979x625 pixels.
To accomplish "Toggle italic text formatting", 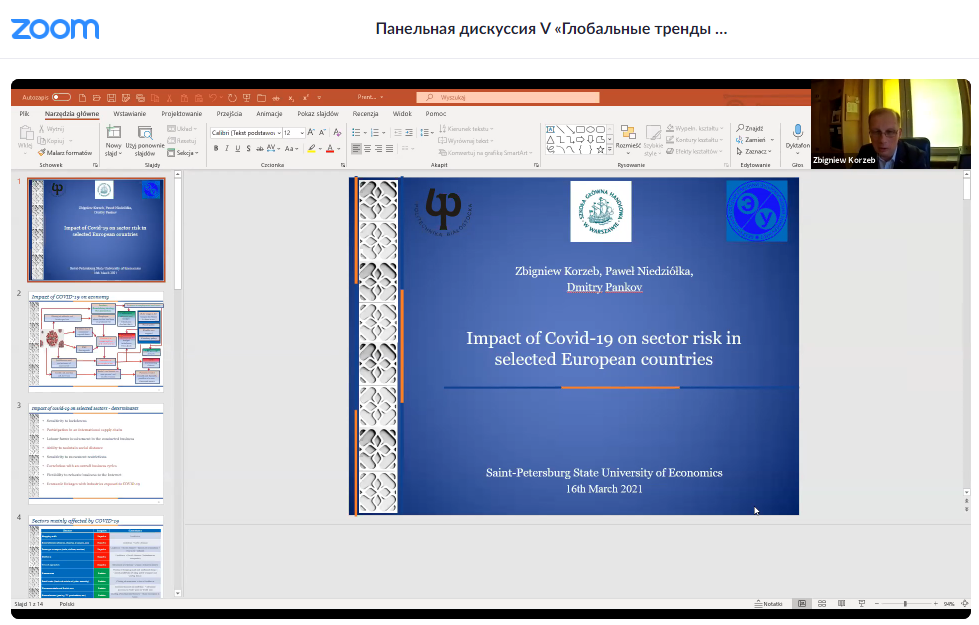I will click(227, 148).
